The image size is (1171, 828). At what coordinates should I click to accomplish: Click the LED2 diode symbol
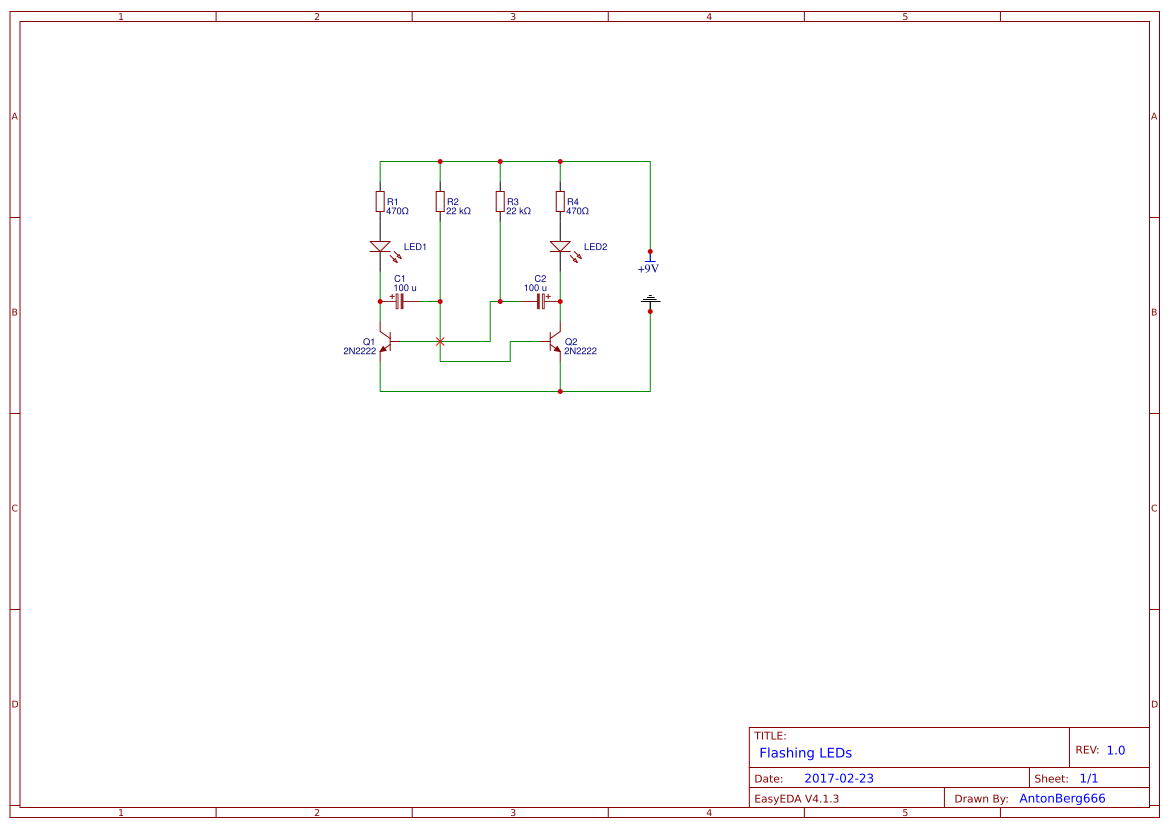(560, 246)
